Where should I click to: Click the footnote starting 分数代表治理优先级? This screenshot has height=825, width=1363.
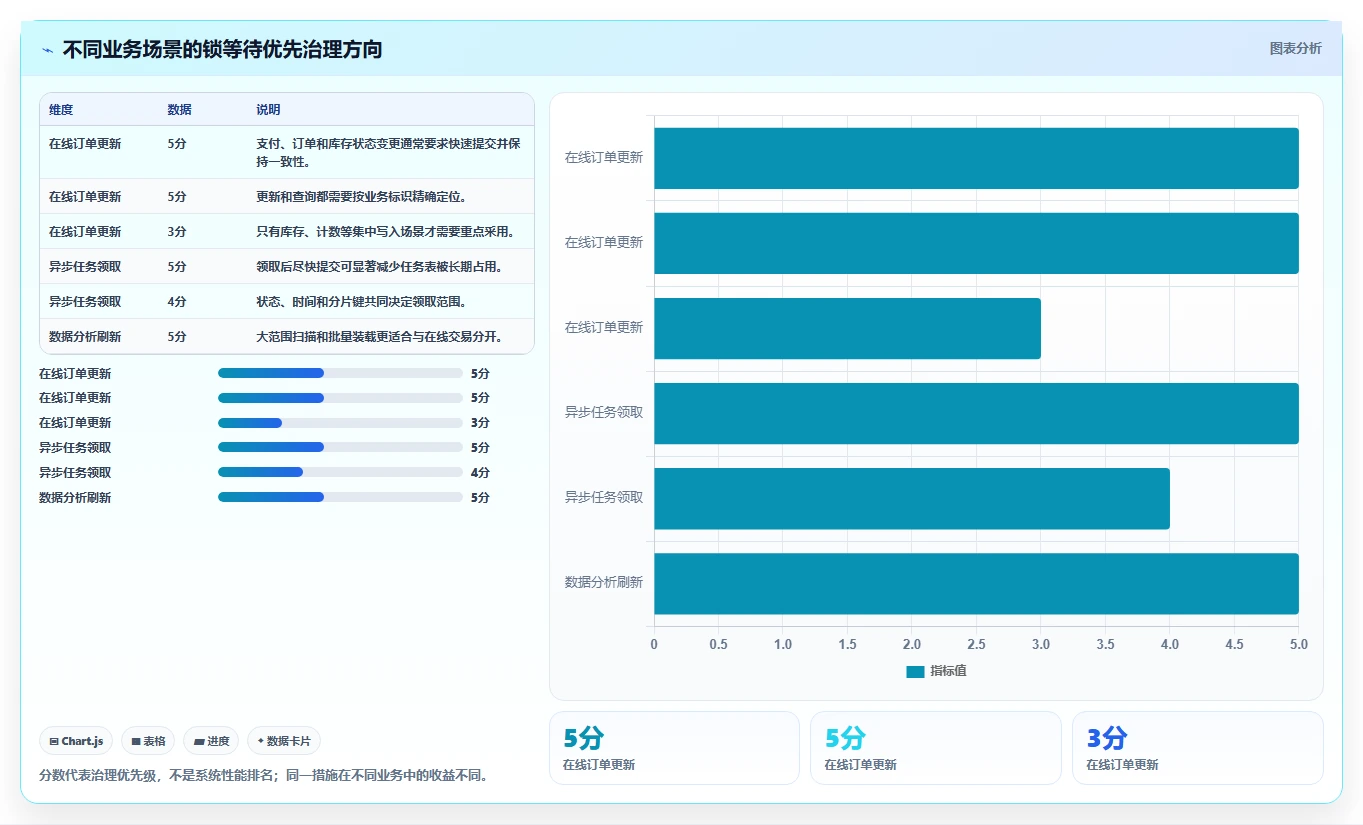[266, 776]
